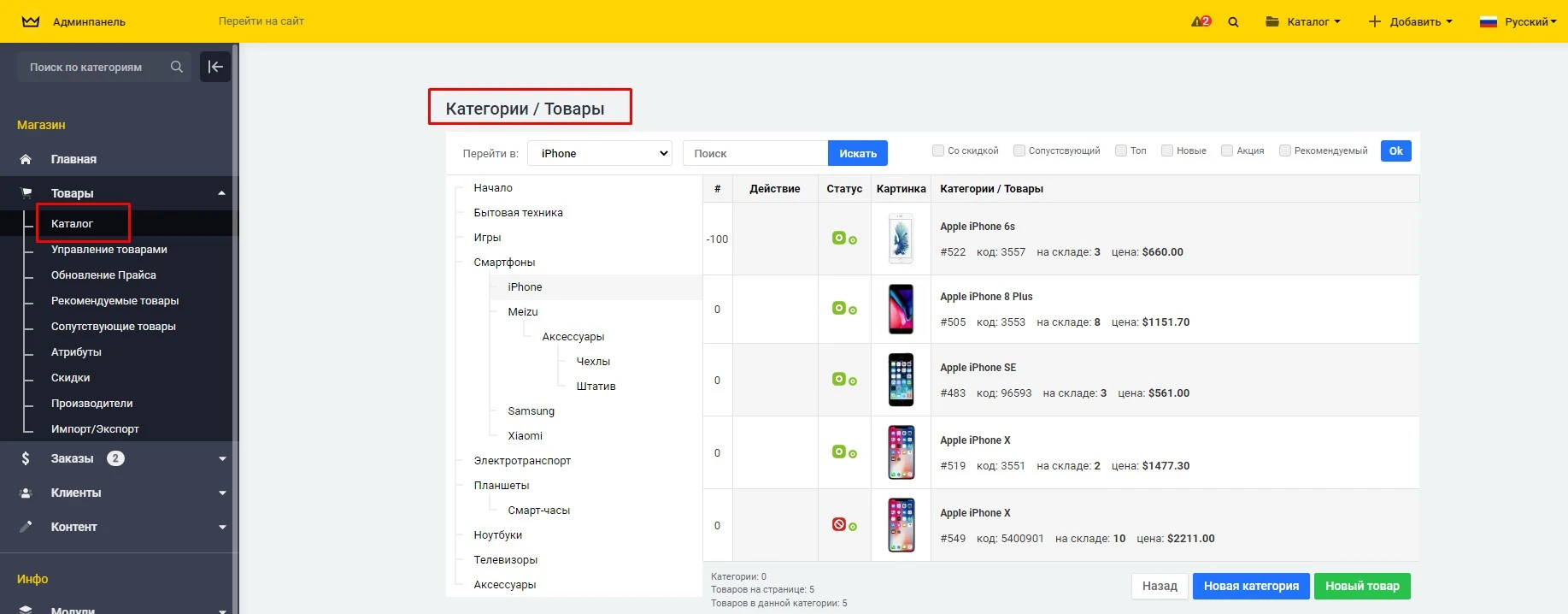Check the Рекомендуемый filter checkbox
This screenshot has height=614, width=1568.
pyautogui.click(x=1284, y=151)
